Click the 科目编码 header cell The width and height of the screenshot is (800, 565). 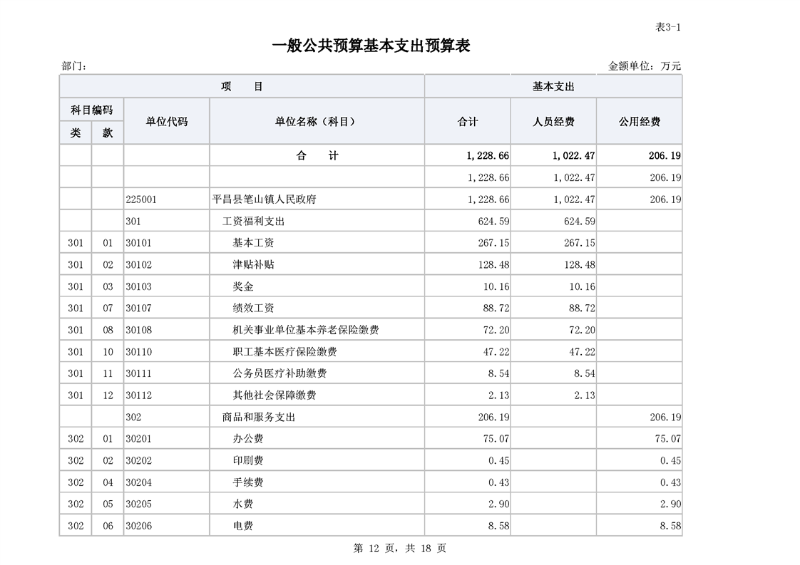tap(91, 109)
